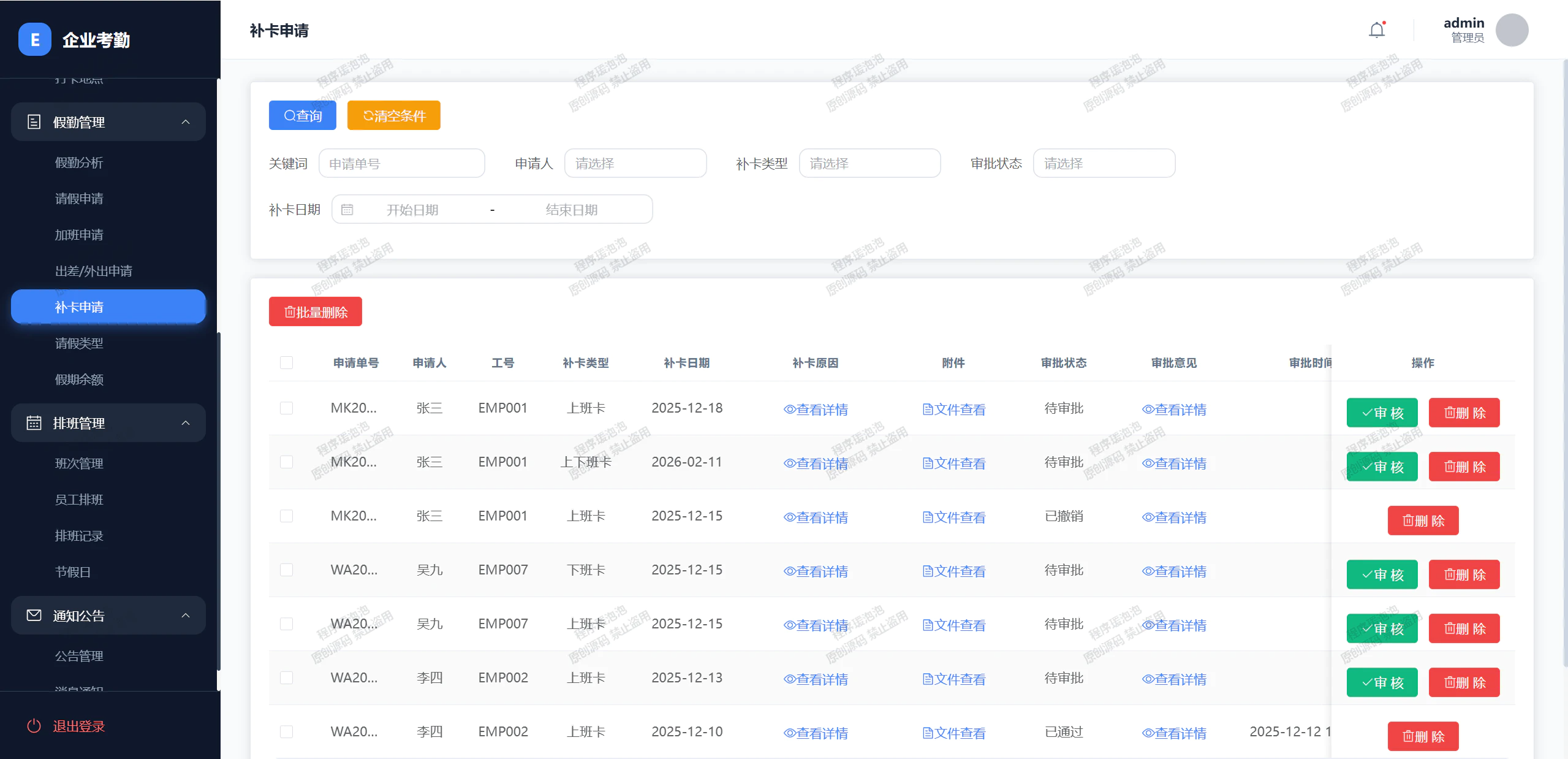Screen dimensions: 1568x759
Task: Approve the 2025-12-13 request with 审核
Action: (x=1382, y=682)
